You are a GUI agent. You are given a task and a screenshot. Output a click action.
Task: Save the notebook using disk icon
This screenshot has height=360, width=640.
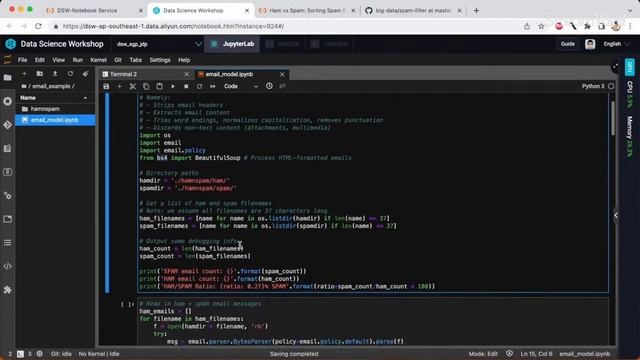[106, 87]
